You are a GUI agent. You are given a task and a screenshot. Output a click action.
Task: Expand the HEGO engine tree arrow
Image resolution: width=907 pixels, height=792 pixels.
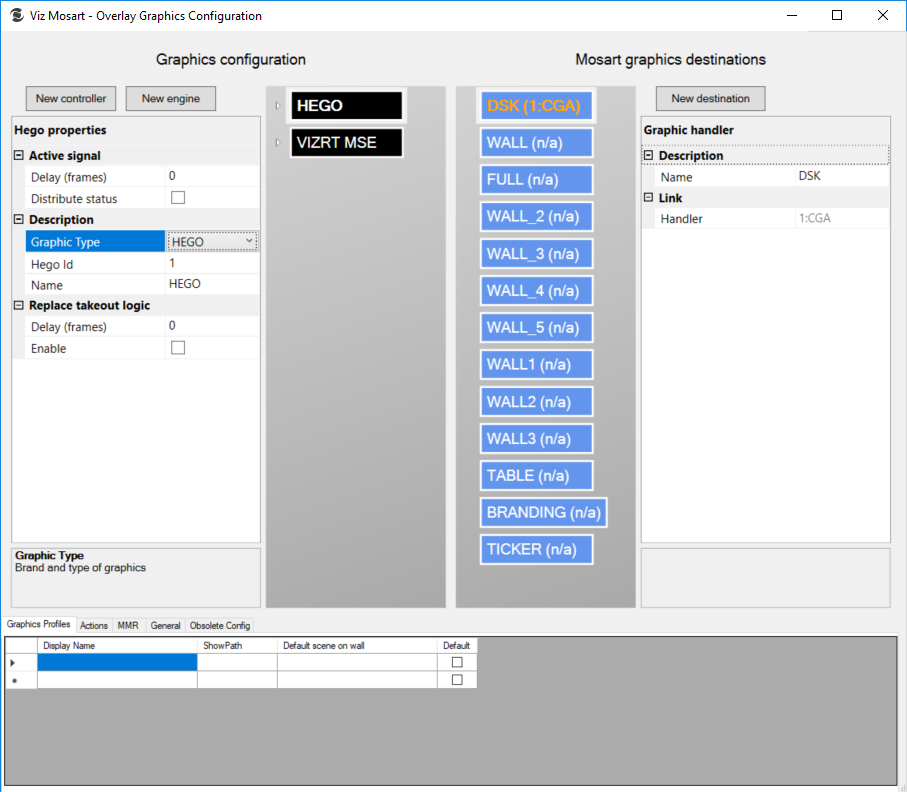pos(277,106)
